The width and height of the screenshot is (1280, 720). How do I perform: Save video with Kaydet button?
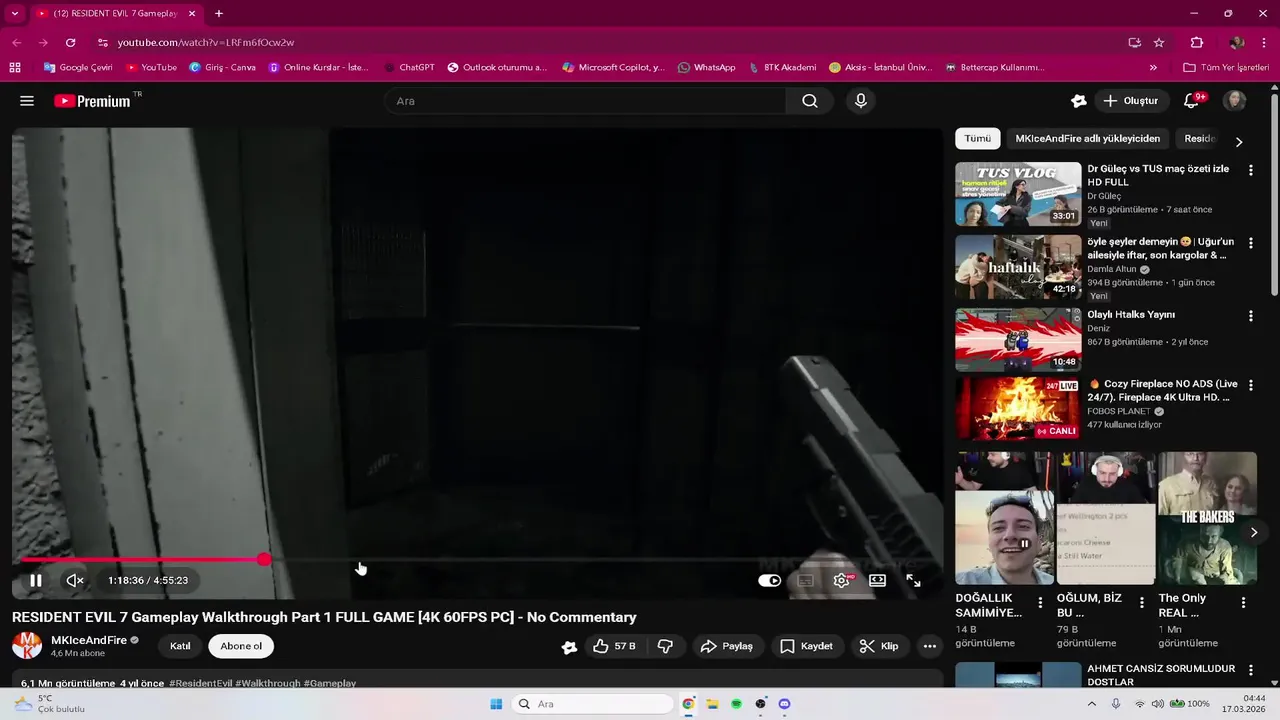[x=806, y=646]
